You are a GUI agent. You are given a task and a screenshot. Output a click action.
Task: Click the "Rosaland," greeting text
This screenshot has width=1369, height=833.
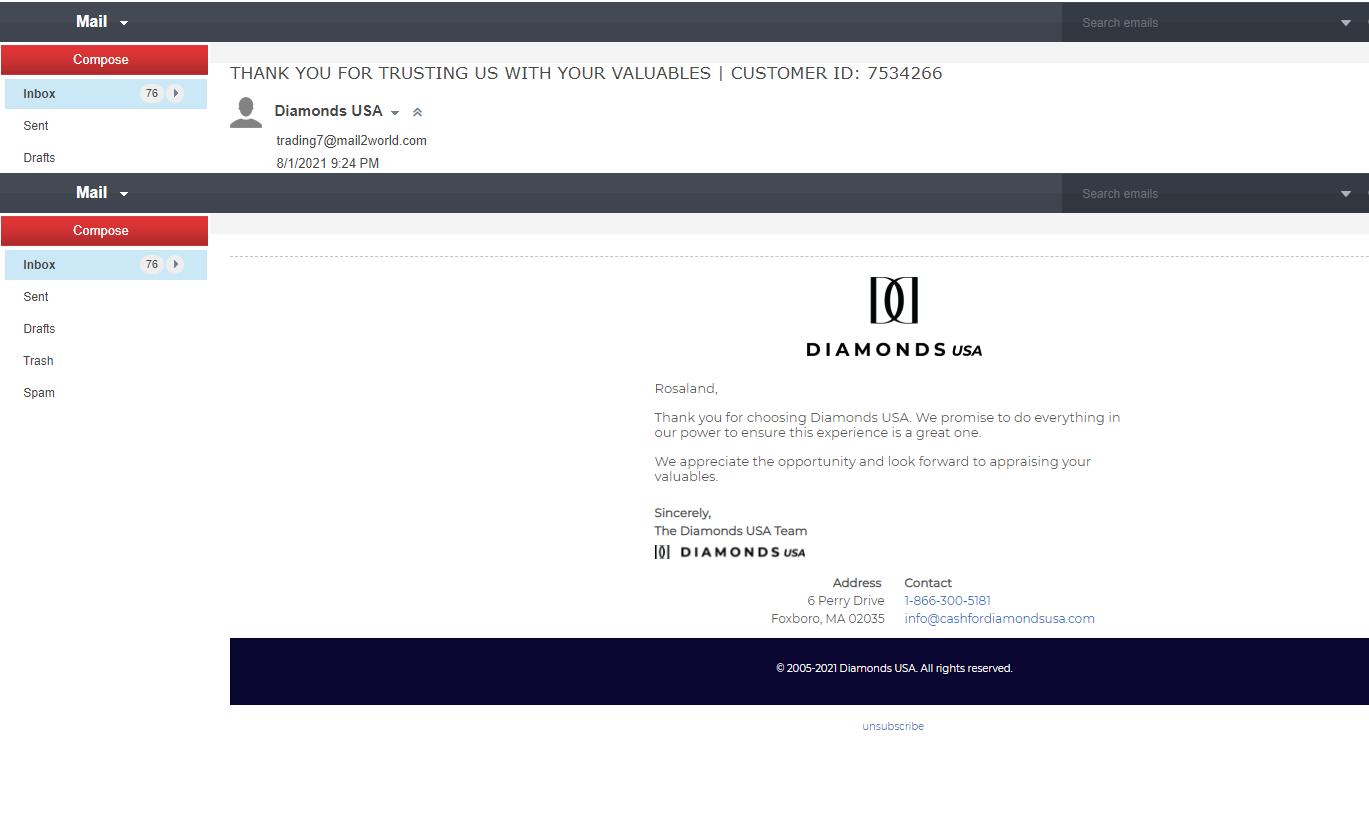point(686,389)
